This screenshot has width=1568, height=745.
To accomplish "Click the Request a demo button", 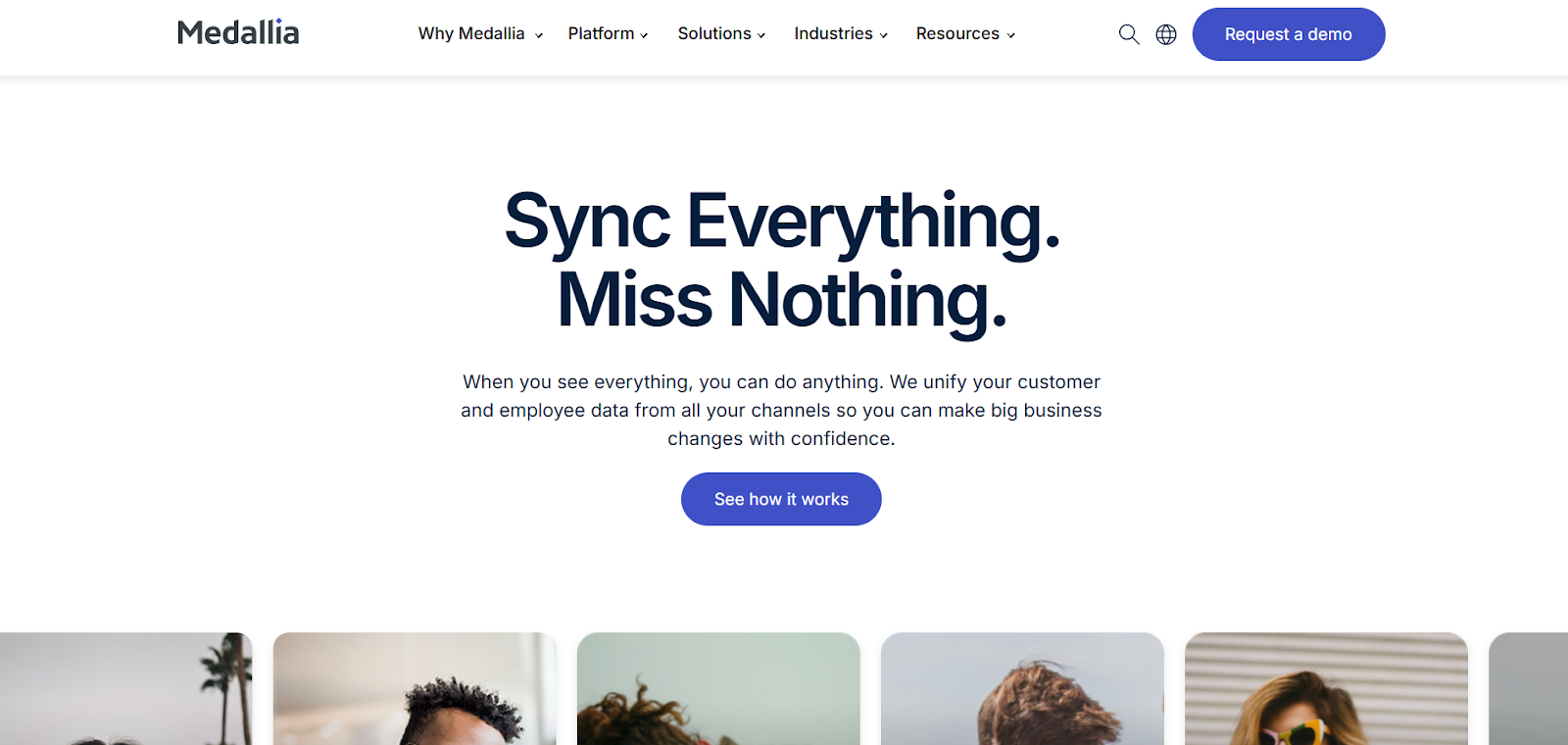I will (1289, 34).
